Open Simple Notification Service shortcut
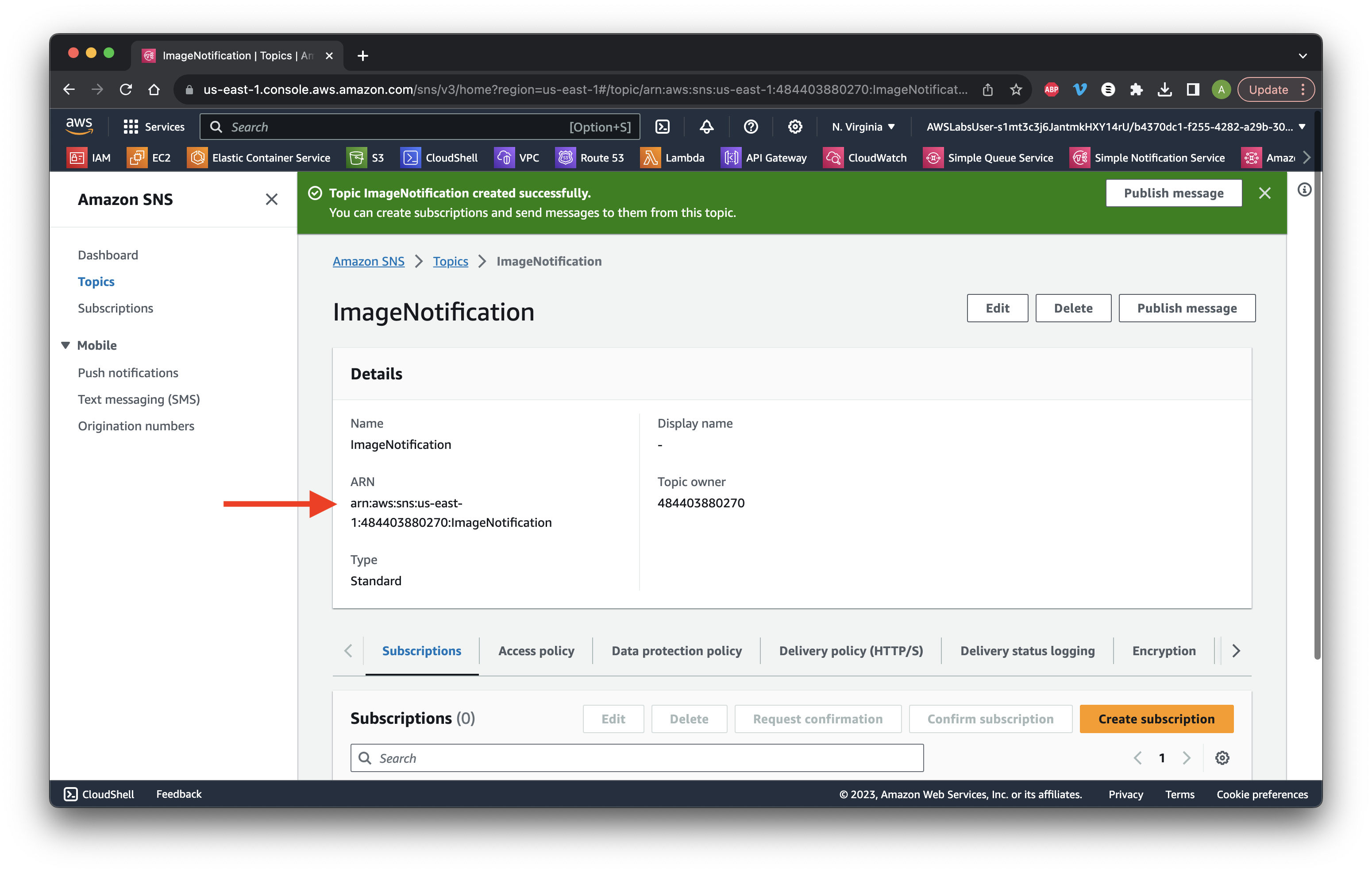The image size is (1372, 873). click(x=1148, y=158)
